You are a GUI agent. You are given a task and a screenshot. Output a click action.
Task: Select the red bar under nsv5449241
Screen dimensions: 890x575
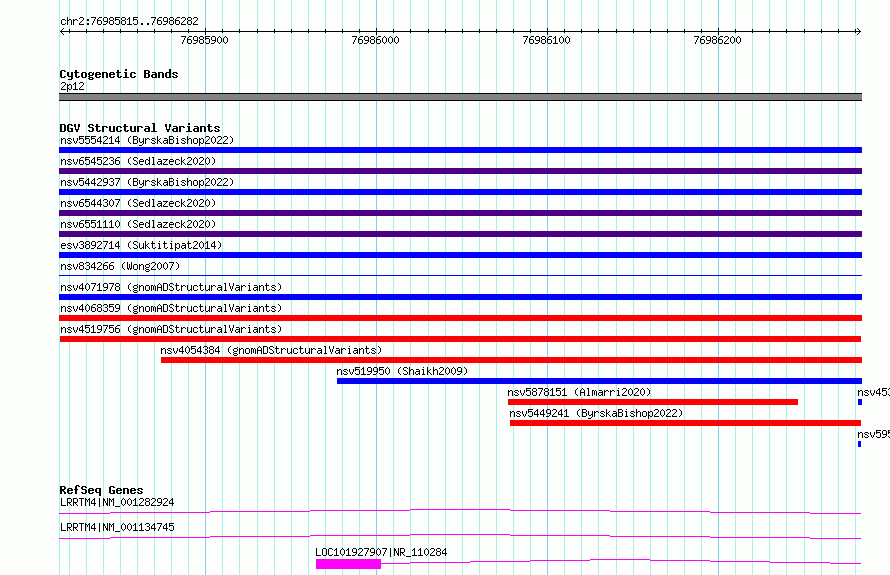pos(686,423)
